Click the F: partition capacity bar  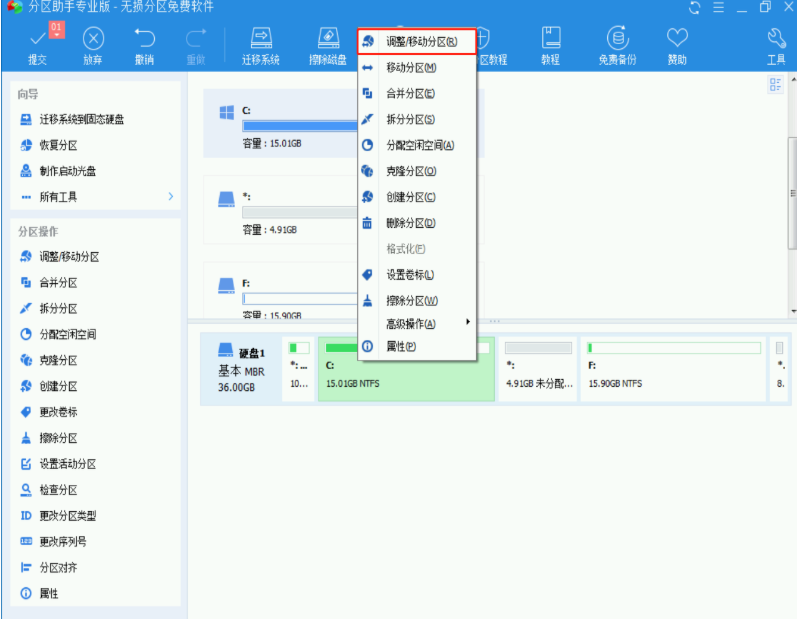coord(299,298)
